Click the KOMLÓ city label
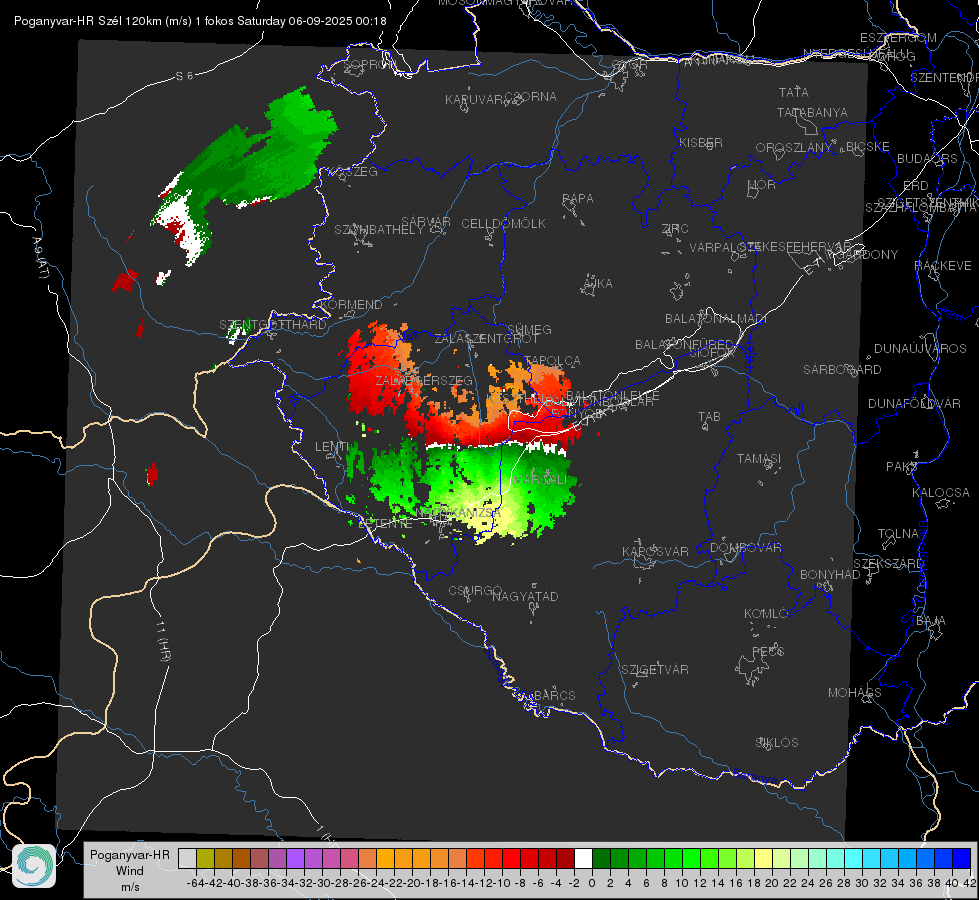Viewport: 979px width, 900px height. point(765,614)
